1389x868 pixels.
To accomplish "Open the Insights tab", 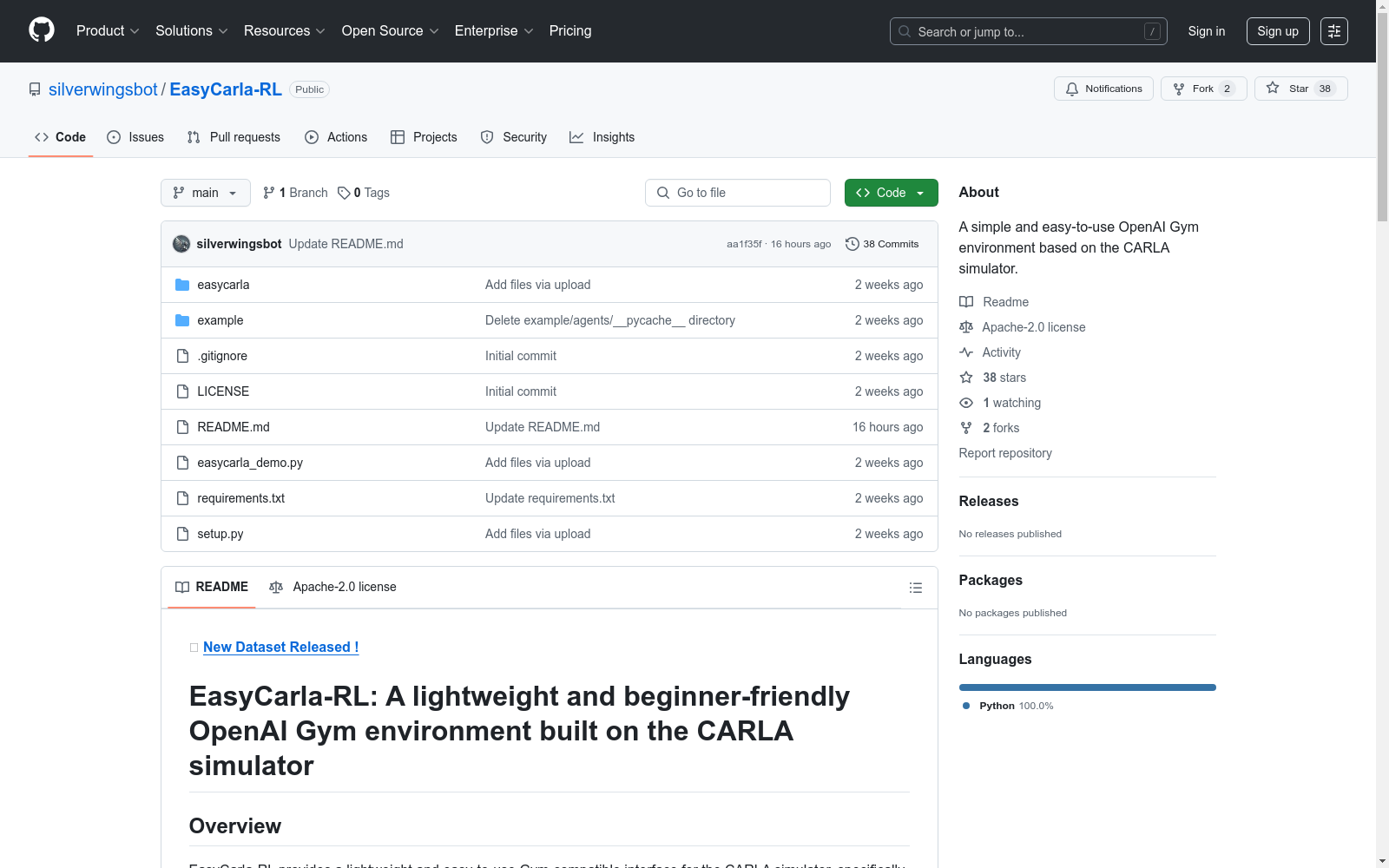I will [x=602, y=137].
